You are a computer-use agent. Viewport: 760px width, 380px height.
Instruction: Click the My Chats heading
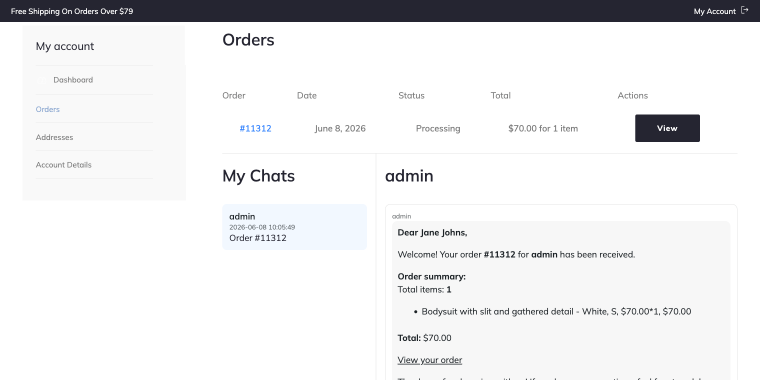tap(258, 175)
